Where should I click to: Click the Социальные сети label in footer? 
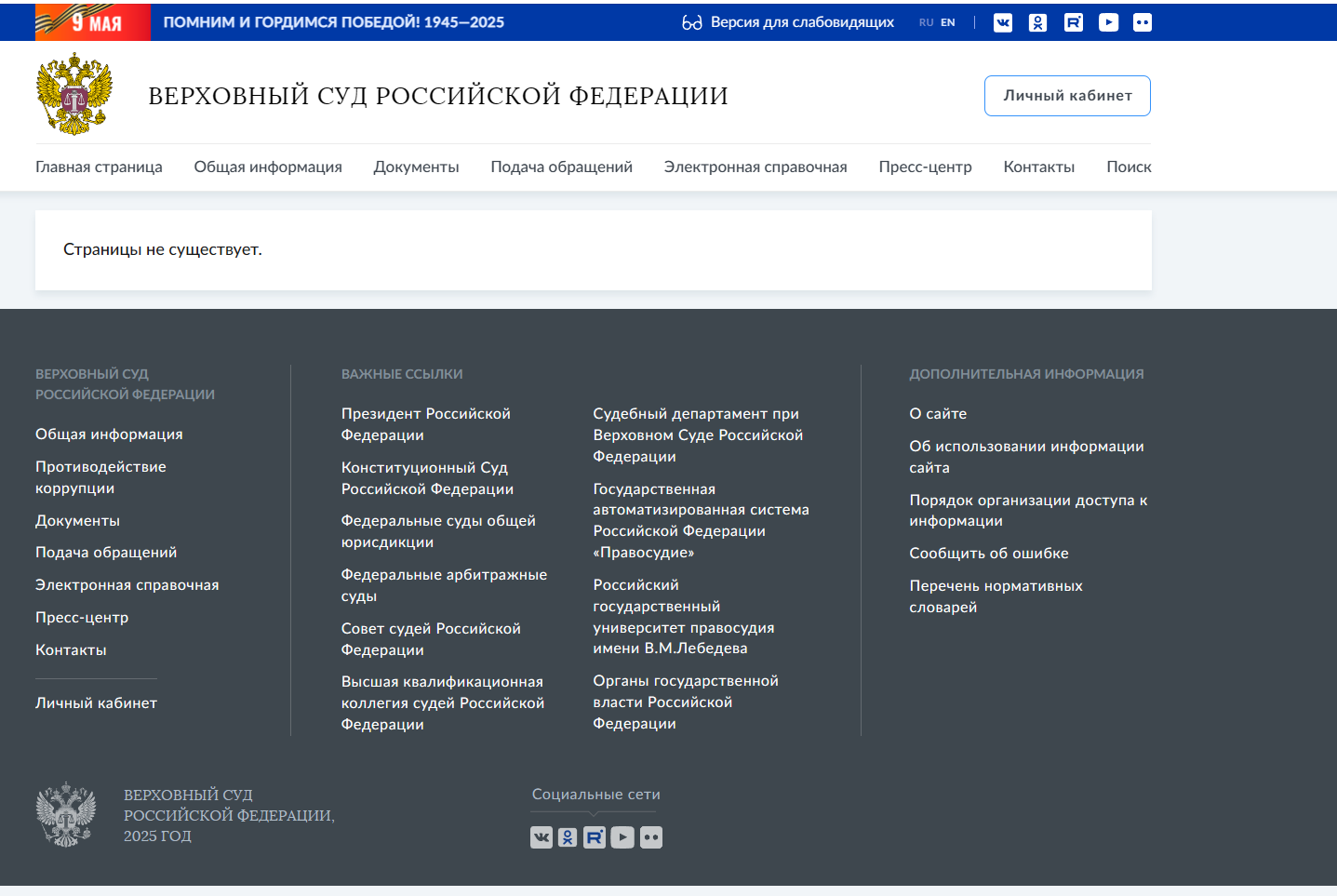(x=596, y=795)
